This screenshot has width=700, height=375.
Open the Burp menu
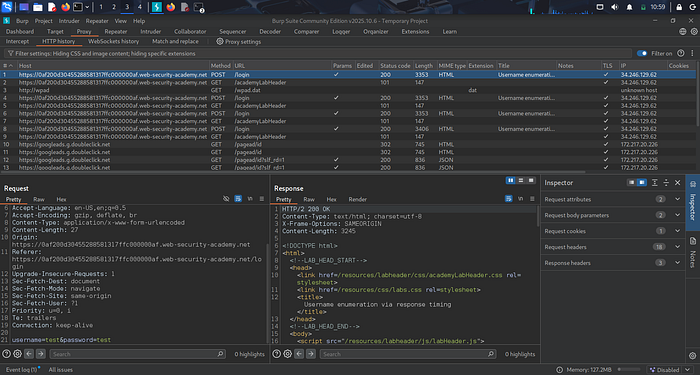coord(22,21)
